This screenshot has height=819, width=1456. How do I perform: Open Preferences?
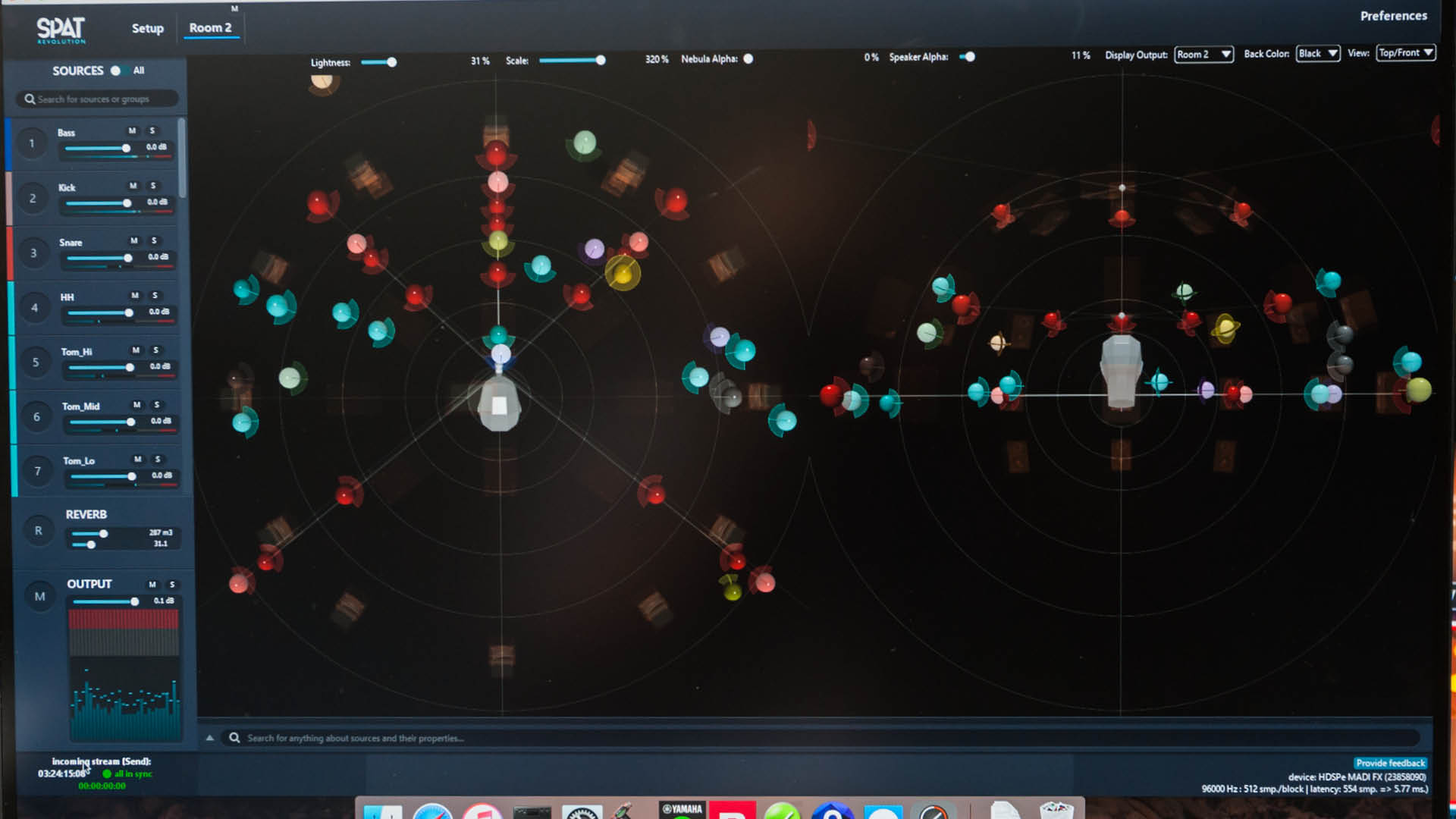(x=1393, y=15)
